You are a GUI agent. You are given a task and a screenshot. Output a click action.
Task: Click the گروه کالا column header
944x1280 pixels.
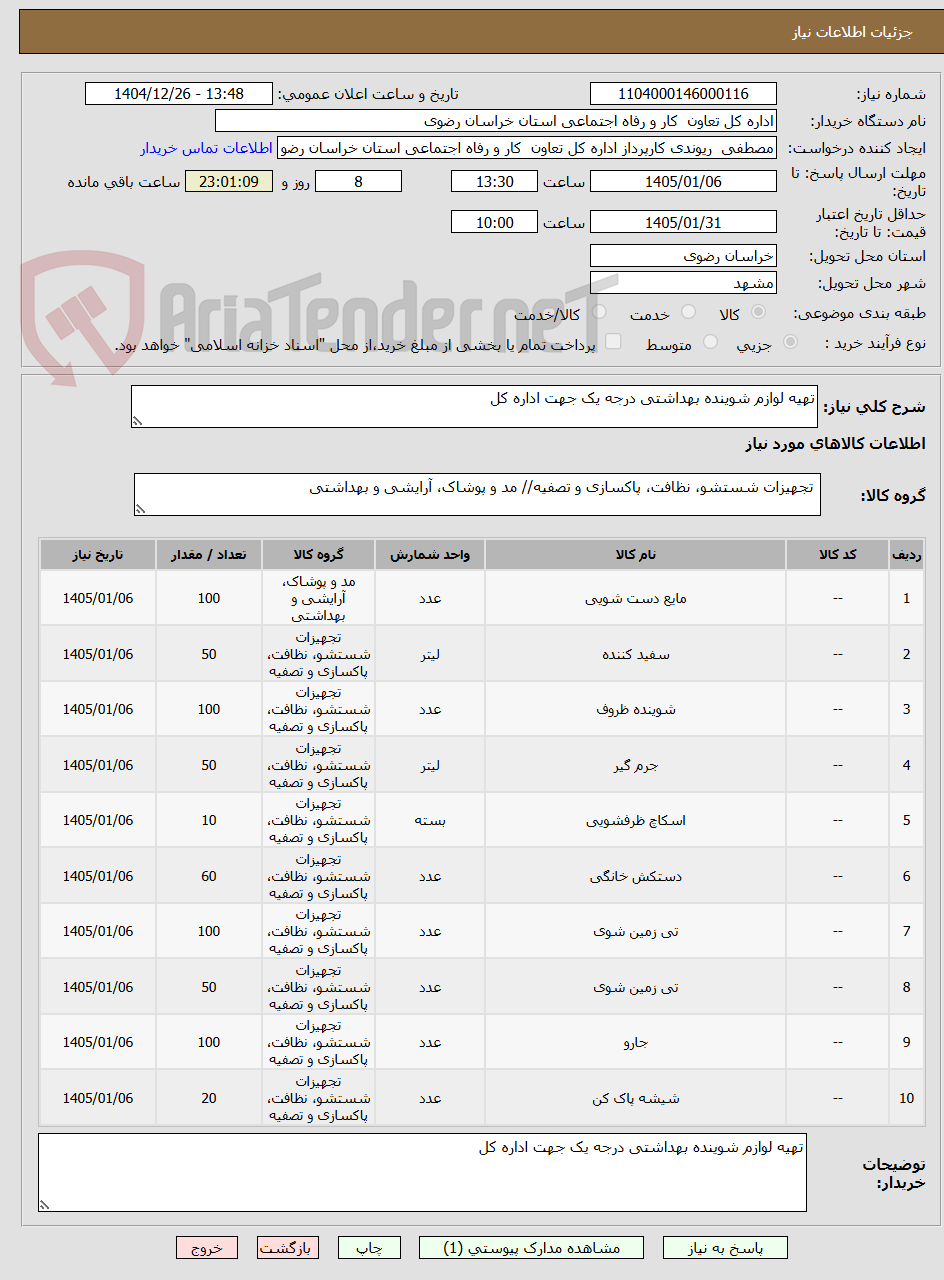pos(318,554)
